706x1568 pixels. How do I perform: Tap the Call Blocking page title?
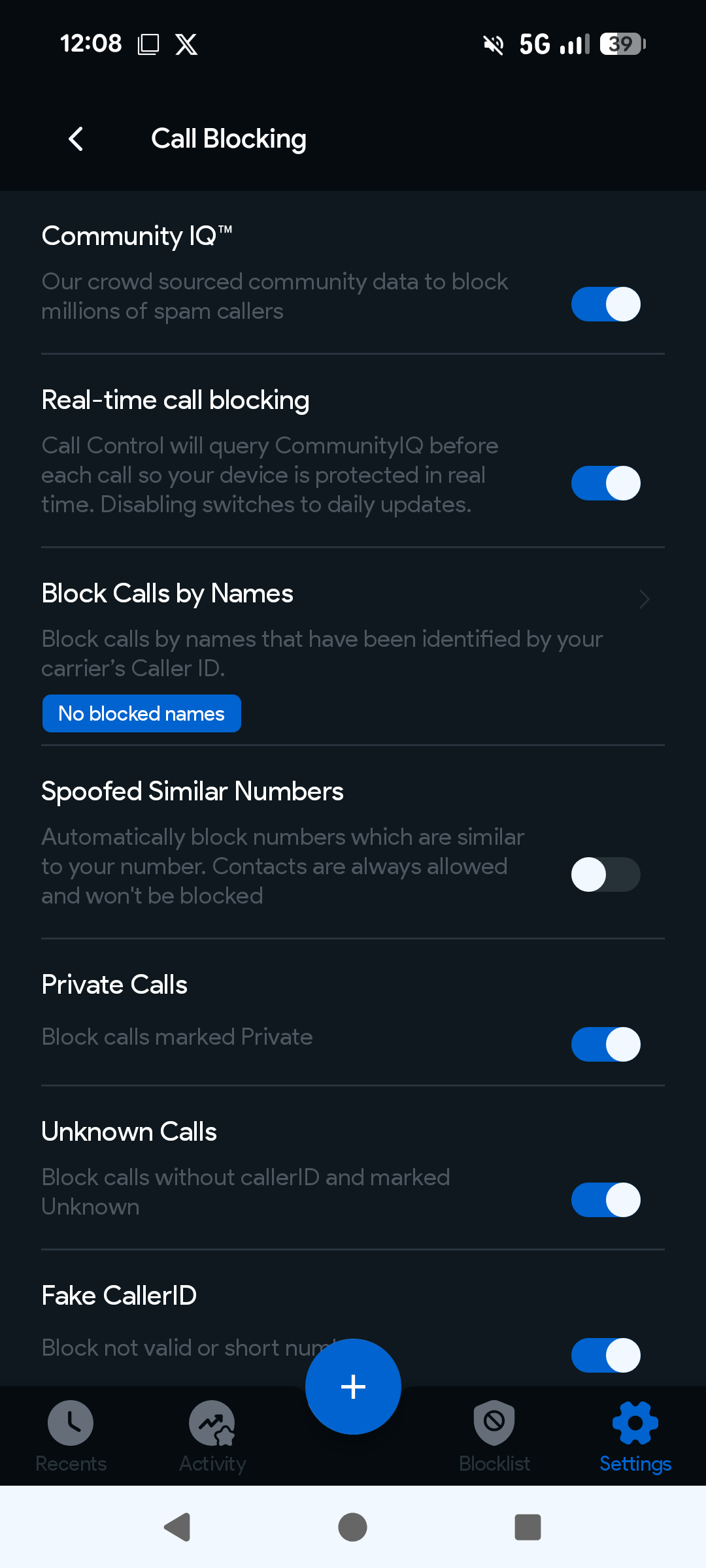click(229, 139)
